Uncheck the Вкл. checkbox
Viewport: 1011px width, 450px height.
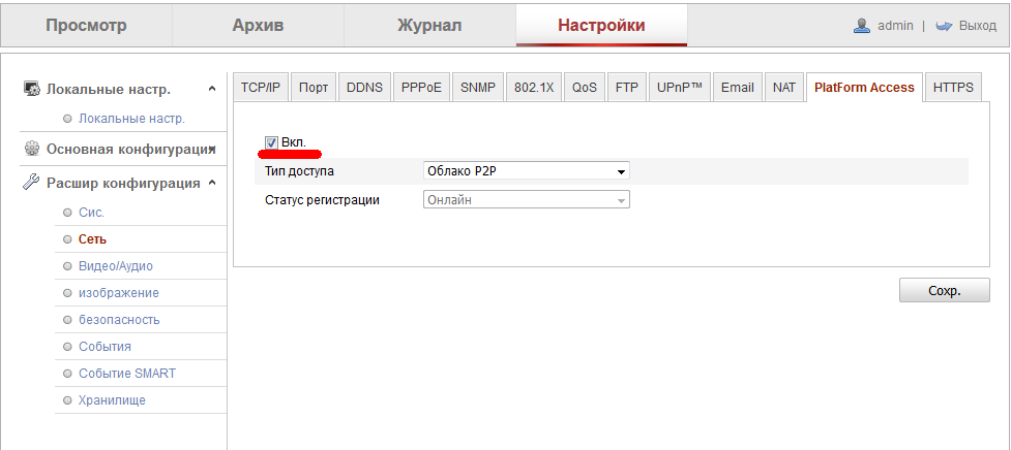point(271,142)
